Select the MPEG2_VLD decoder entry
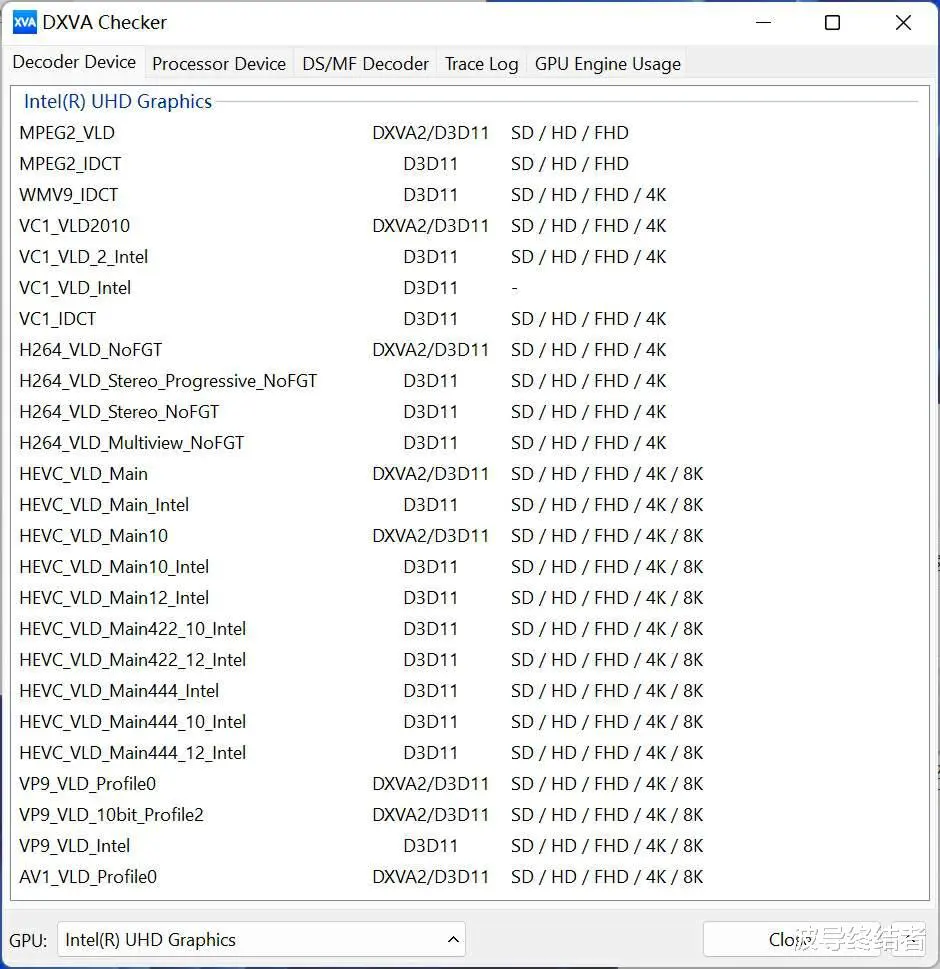The width and height of the screenshot is (940, 969). point(67,133)
